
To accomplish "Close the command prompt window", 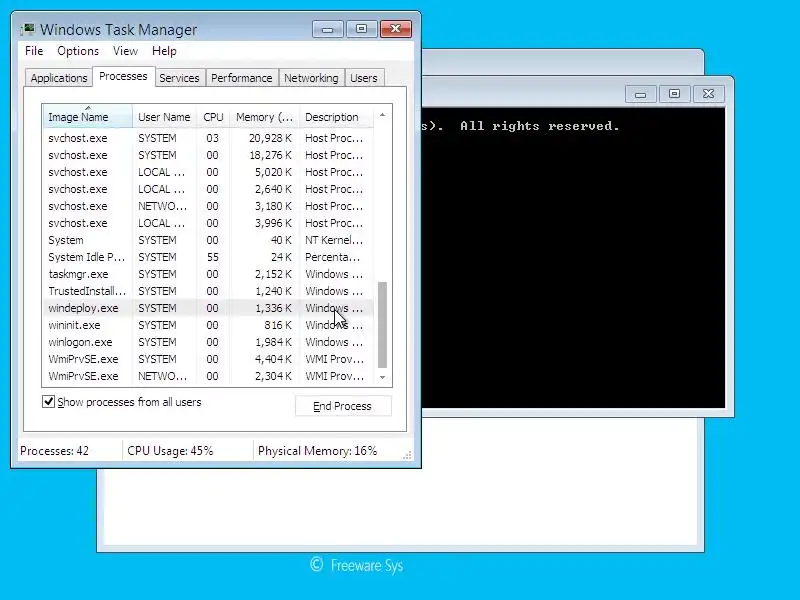I will [x=708, y=94].
